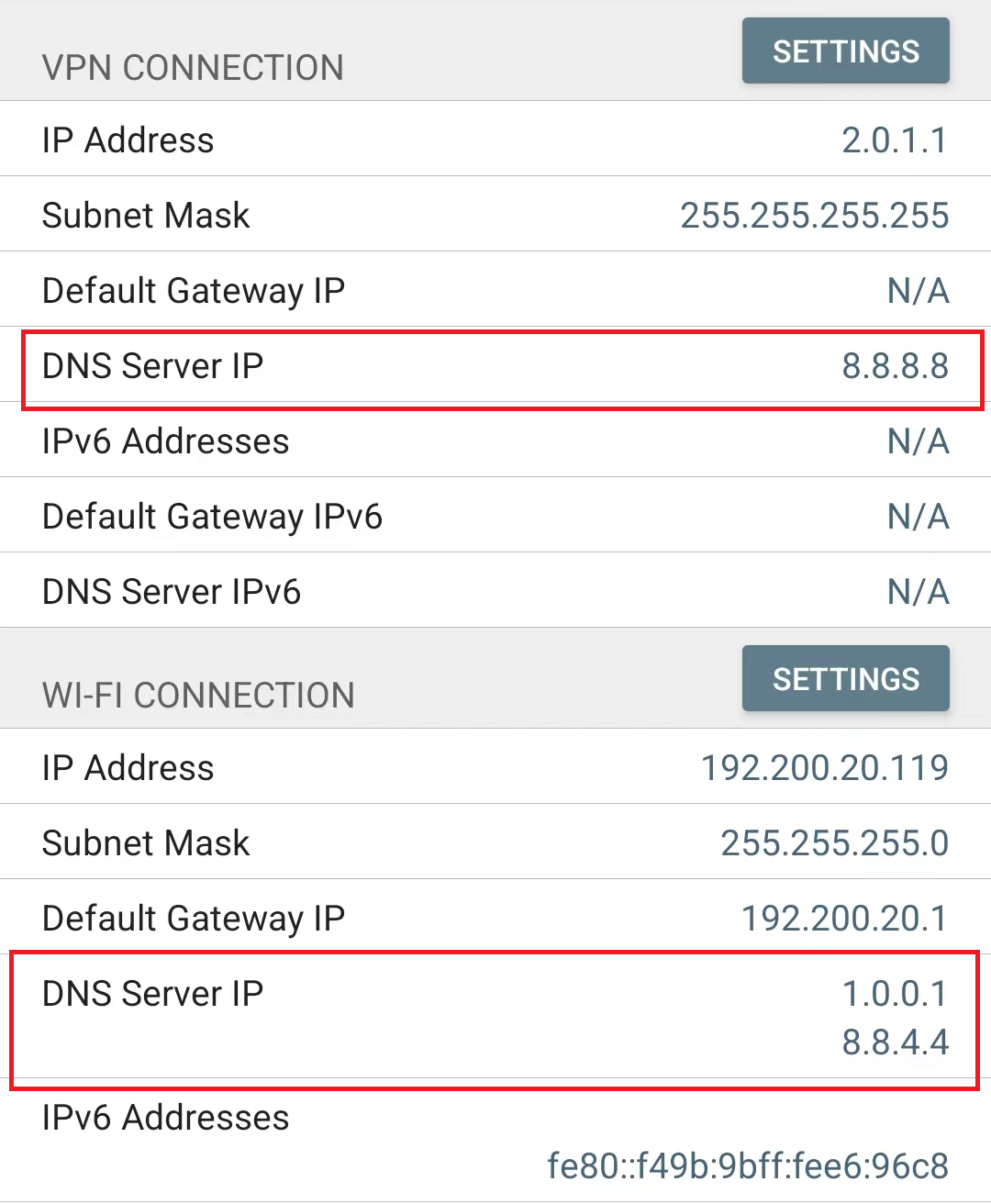This screenshot has width=991, height=1204.
Task: Select the Wi-Fi gateway value 192.200.20.1
Action: coord(844,919)
